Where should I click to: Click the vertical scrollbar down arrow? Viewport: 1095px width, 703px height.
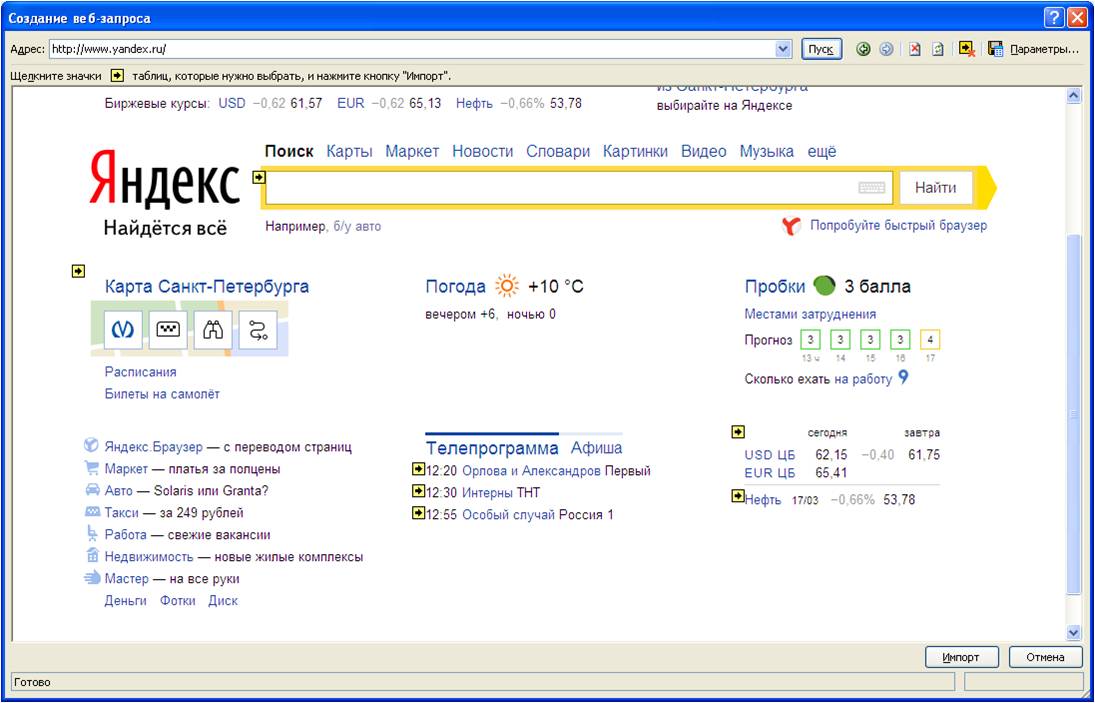click(x=1074, y=632)
